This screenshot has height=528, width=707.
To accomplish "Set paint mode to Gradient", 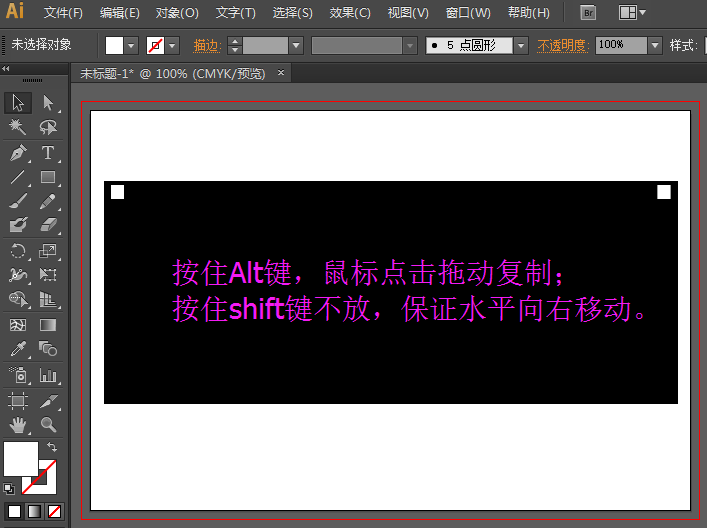I will click(x=34, y=512).
